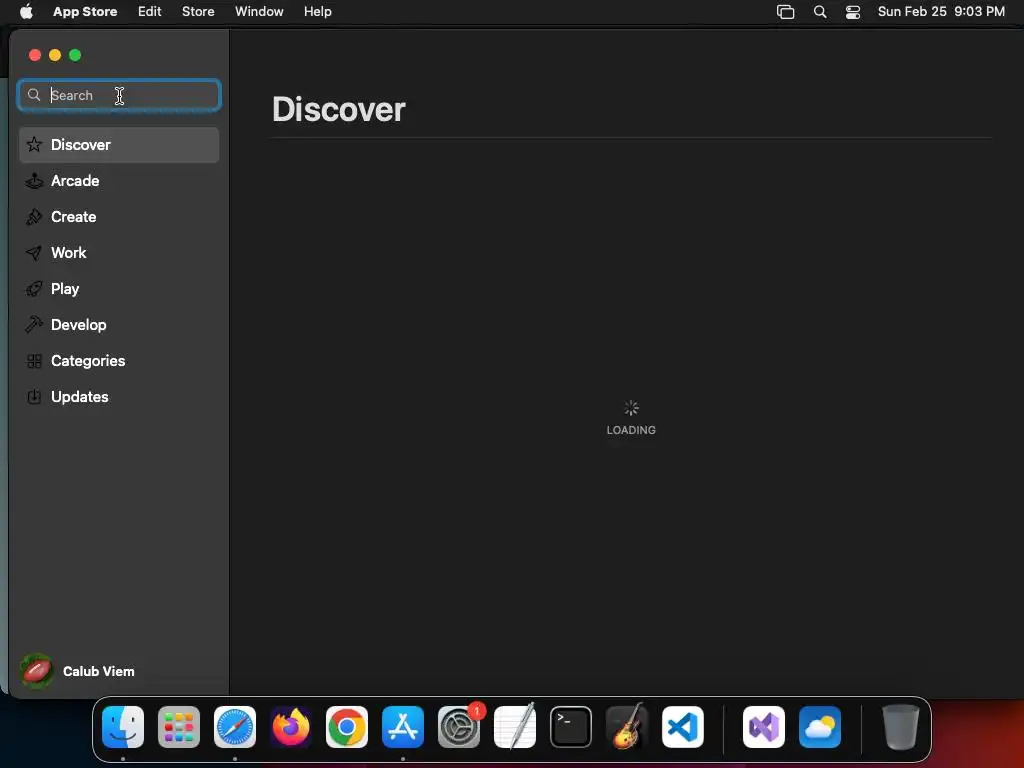
Task: Open Visual Studio Code from Dock
Action: tap(683, 727)
